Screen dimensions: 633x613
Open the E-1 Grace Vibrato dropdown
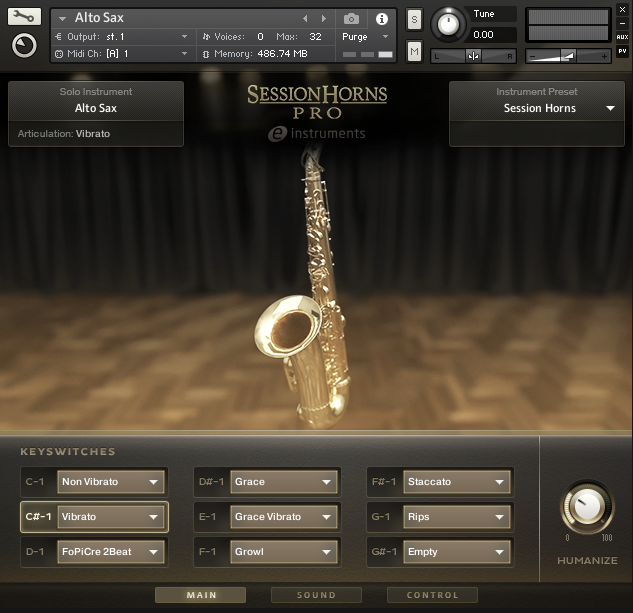(x=284, y=517)
